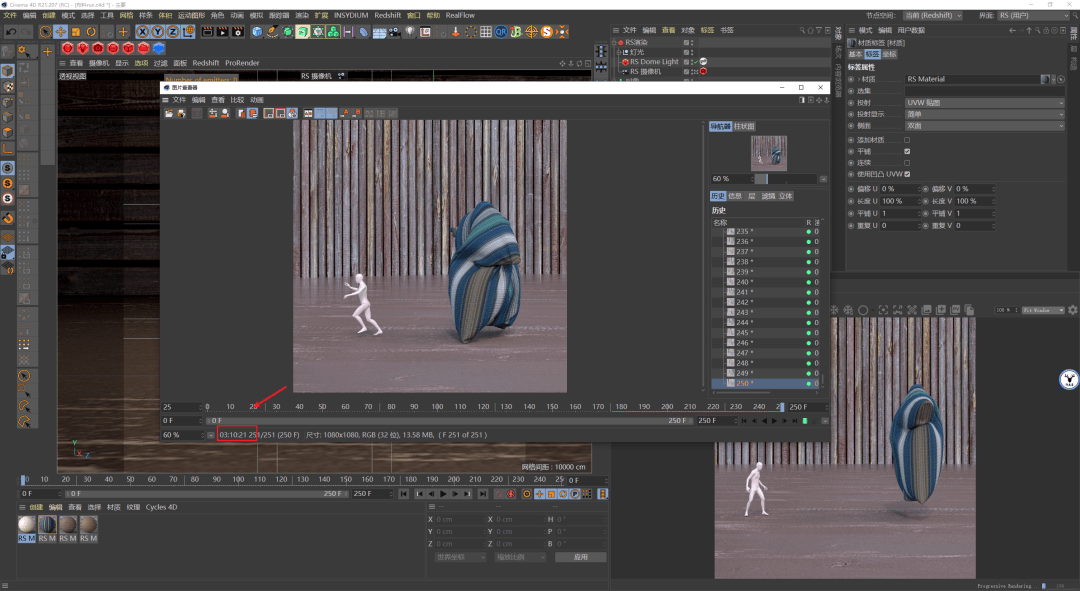
Task: Click the undo arrow in top toolbar
Action: (x=10, y=32)
